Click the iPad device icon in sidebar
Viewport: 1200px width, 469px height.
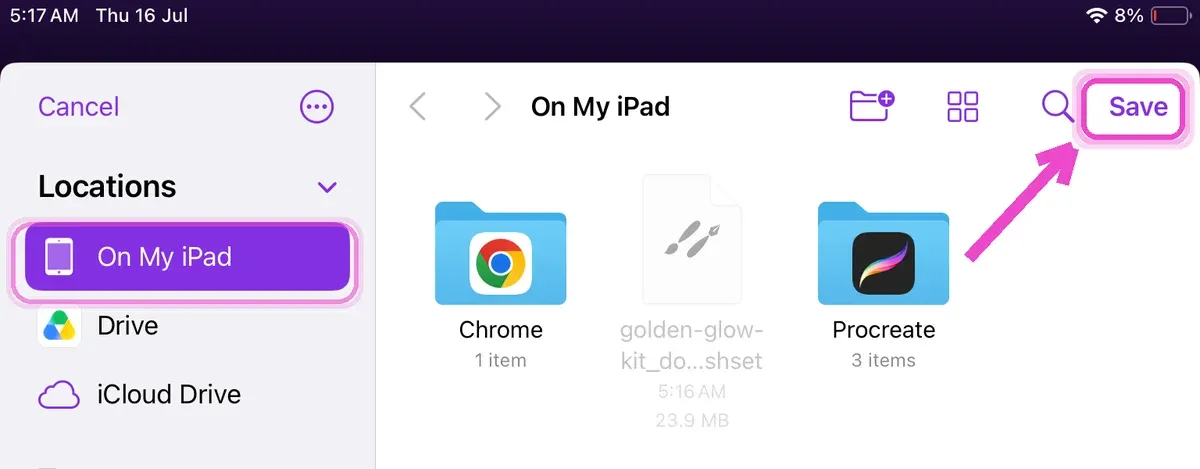[x=59, y=258]
